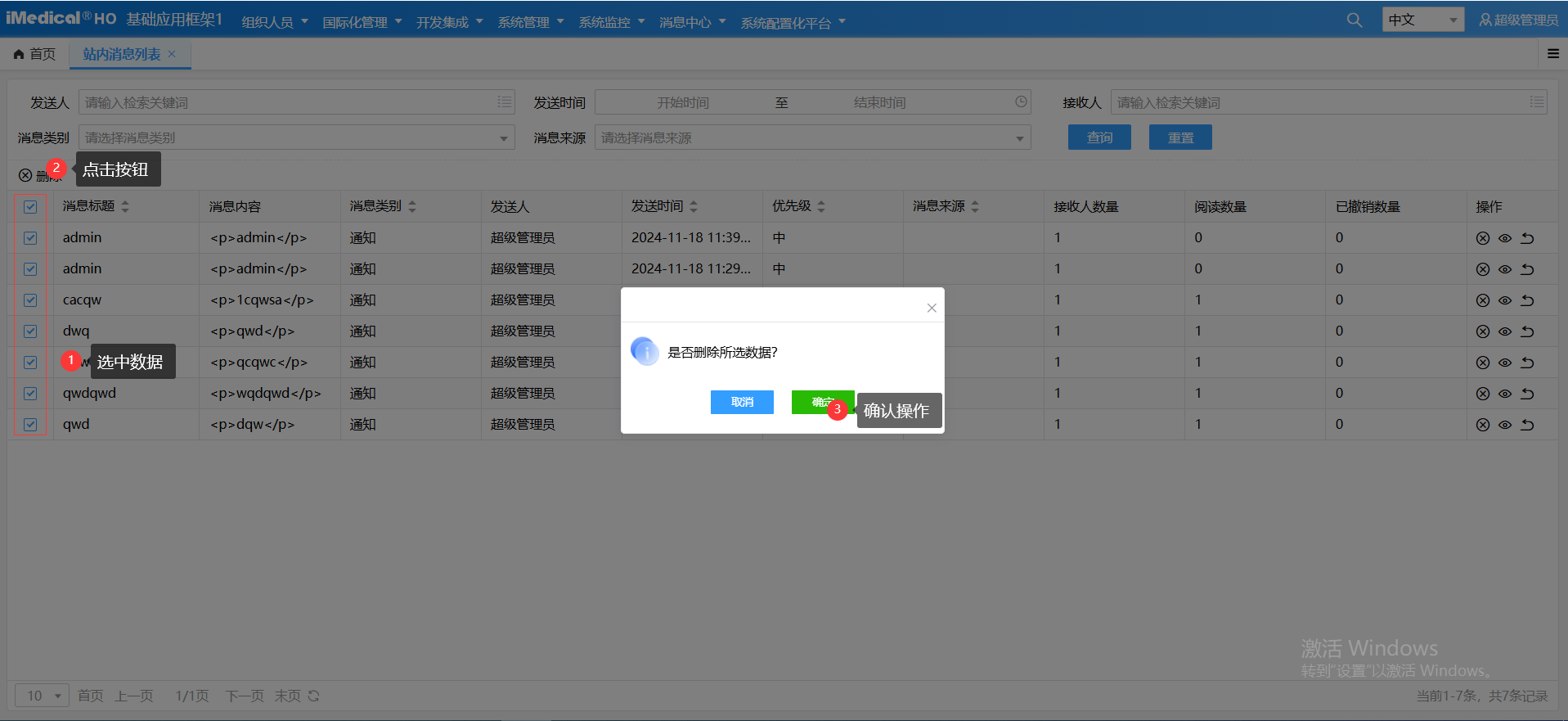
Task: Click view eye icon for qwd row
Action: pyautogui.click(x=1505, y=425)
